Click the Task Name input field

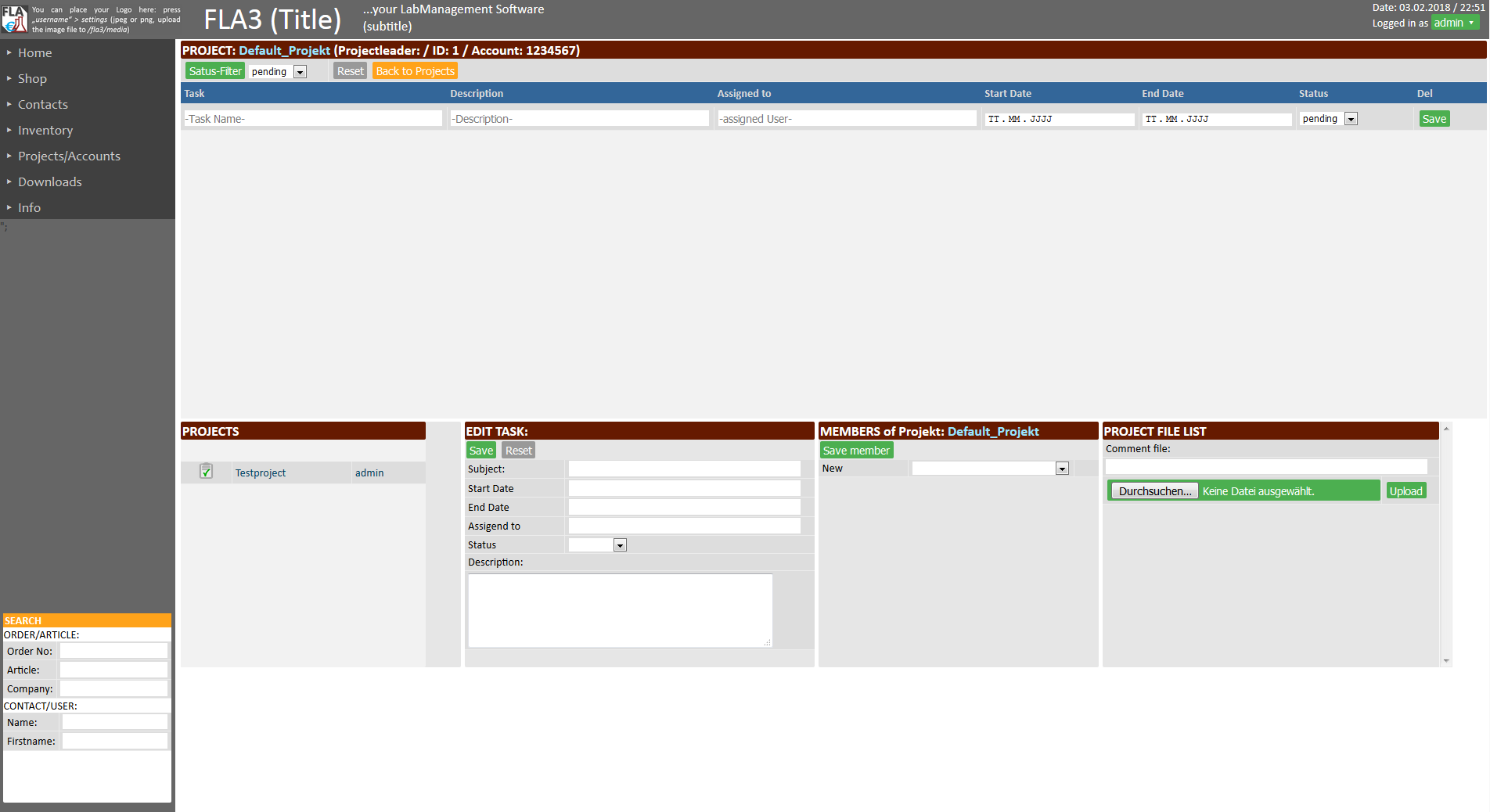pyautogui.click(x=312, y=118)
